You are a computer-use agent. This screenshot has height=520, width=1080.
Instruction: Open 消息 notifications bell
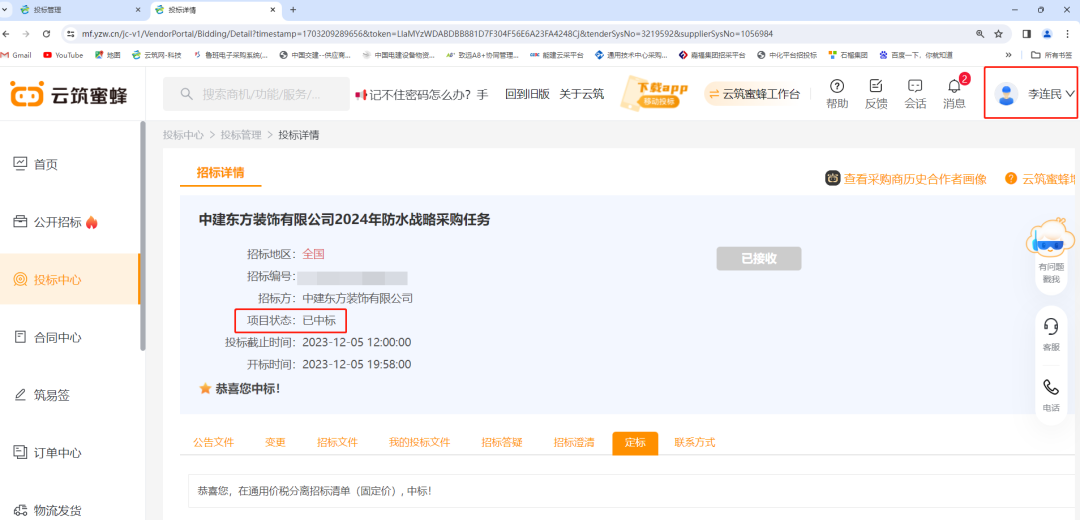[955, 94]
